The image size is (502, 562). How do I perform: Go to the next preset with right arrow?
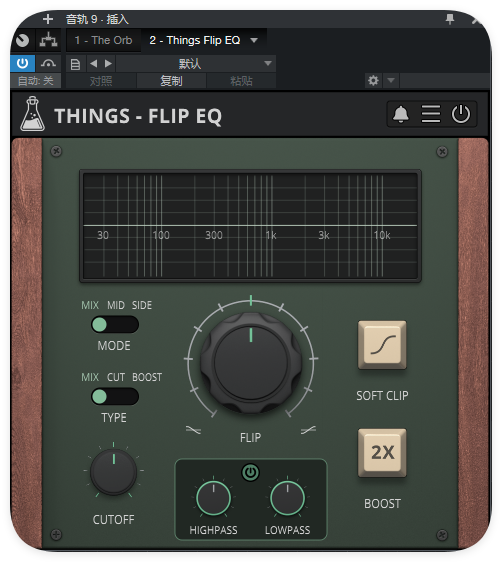coord(108,63)
